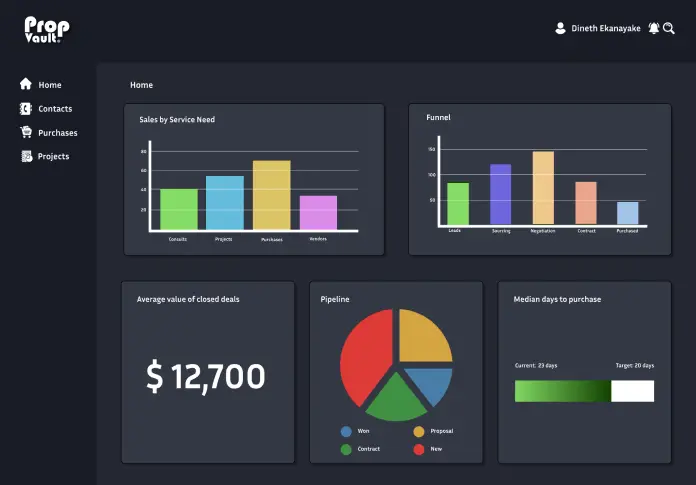Click the median days progress bar
696x485 pixels.
[x=584, y=391]
